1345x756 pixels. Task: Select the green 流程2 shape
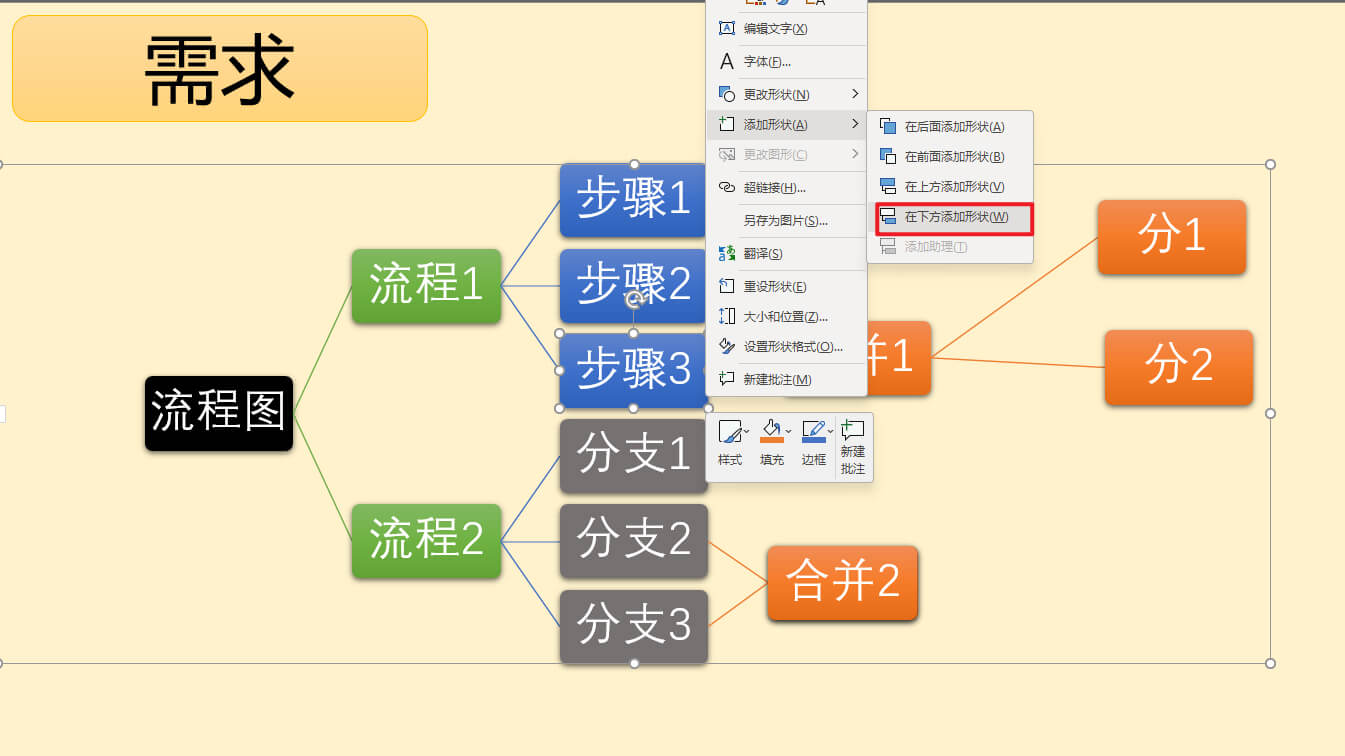(x=426, y=541)
